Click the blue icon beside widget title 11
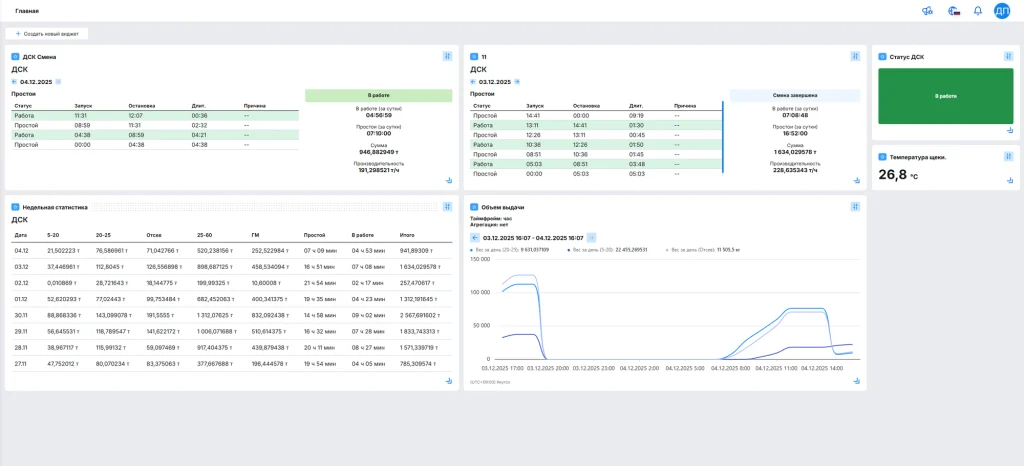 tap(475, 57)
